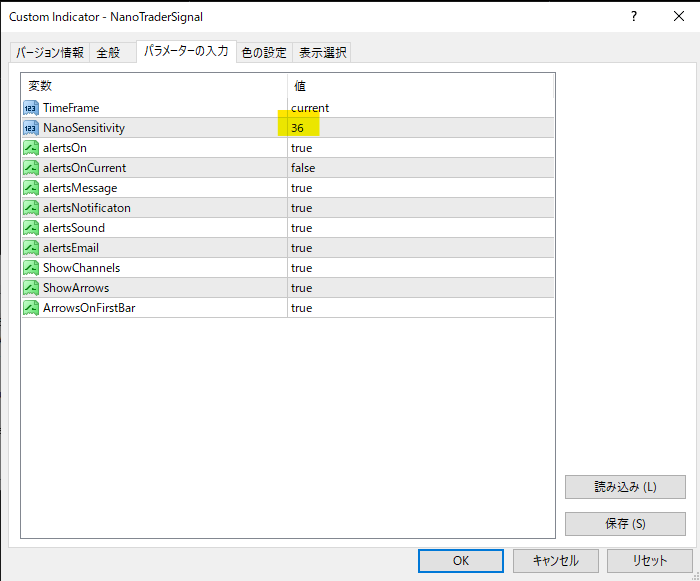Select the alertsSound variable name
700x581 pixels.
pos(74,228)
